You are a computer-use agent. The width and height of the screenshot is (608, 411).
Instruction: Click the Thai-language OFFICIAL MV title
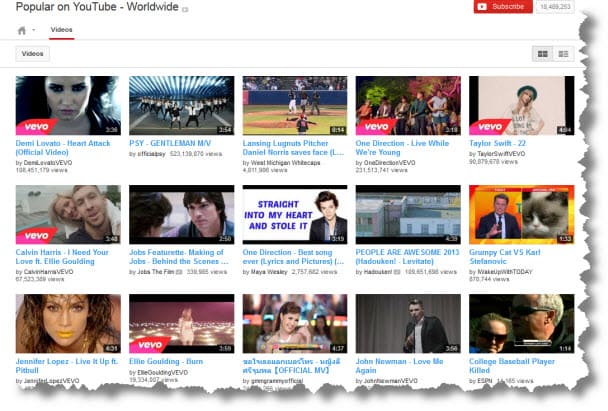(x=292, y=366)
